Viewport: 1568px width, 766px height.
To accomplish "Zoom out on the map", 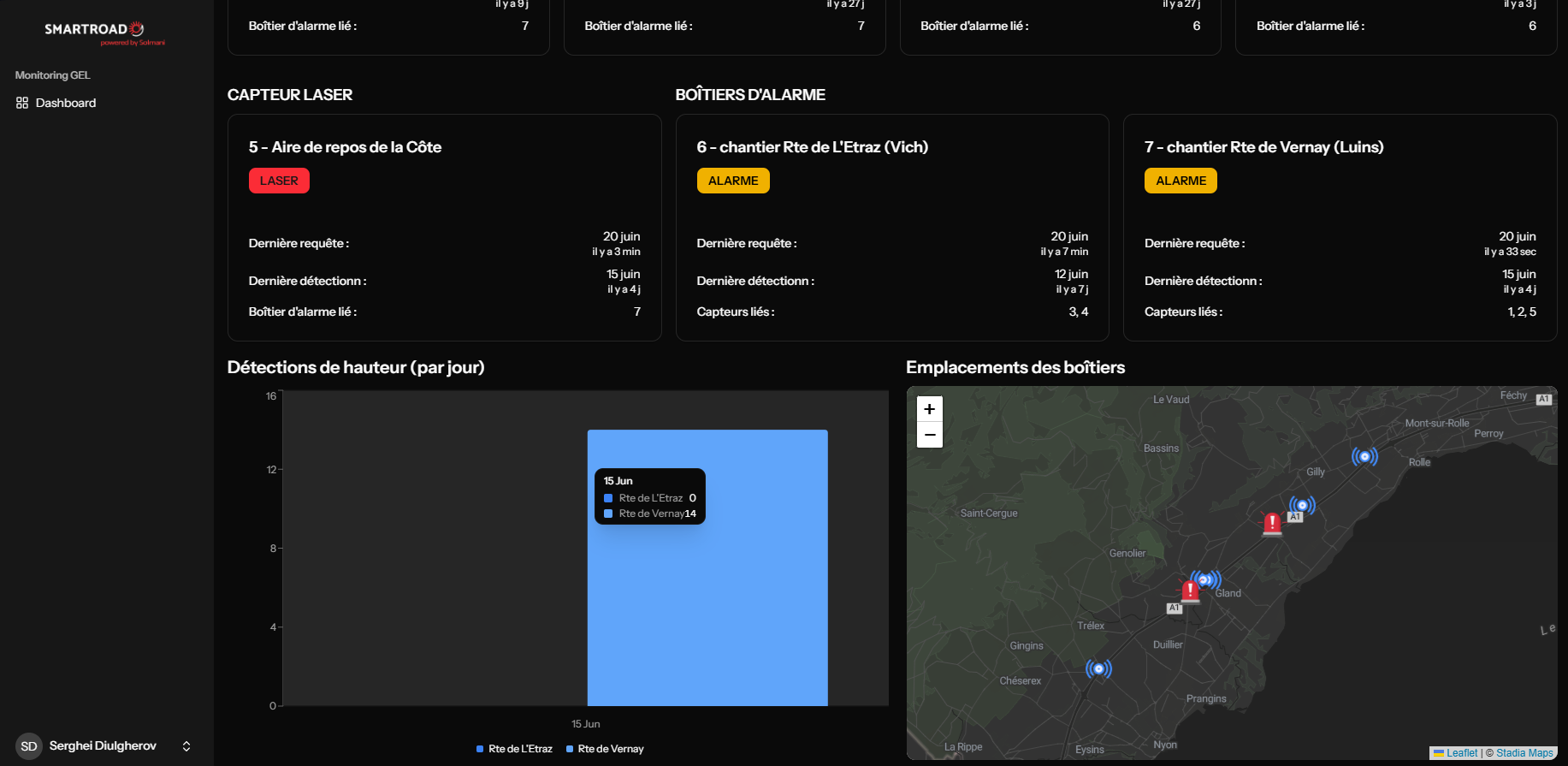I will [x=930, y=435].
